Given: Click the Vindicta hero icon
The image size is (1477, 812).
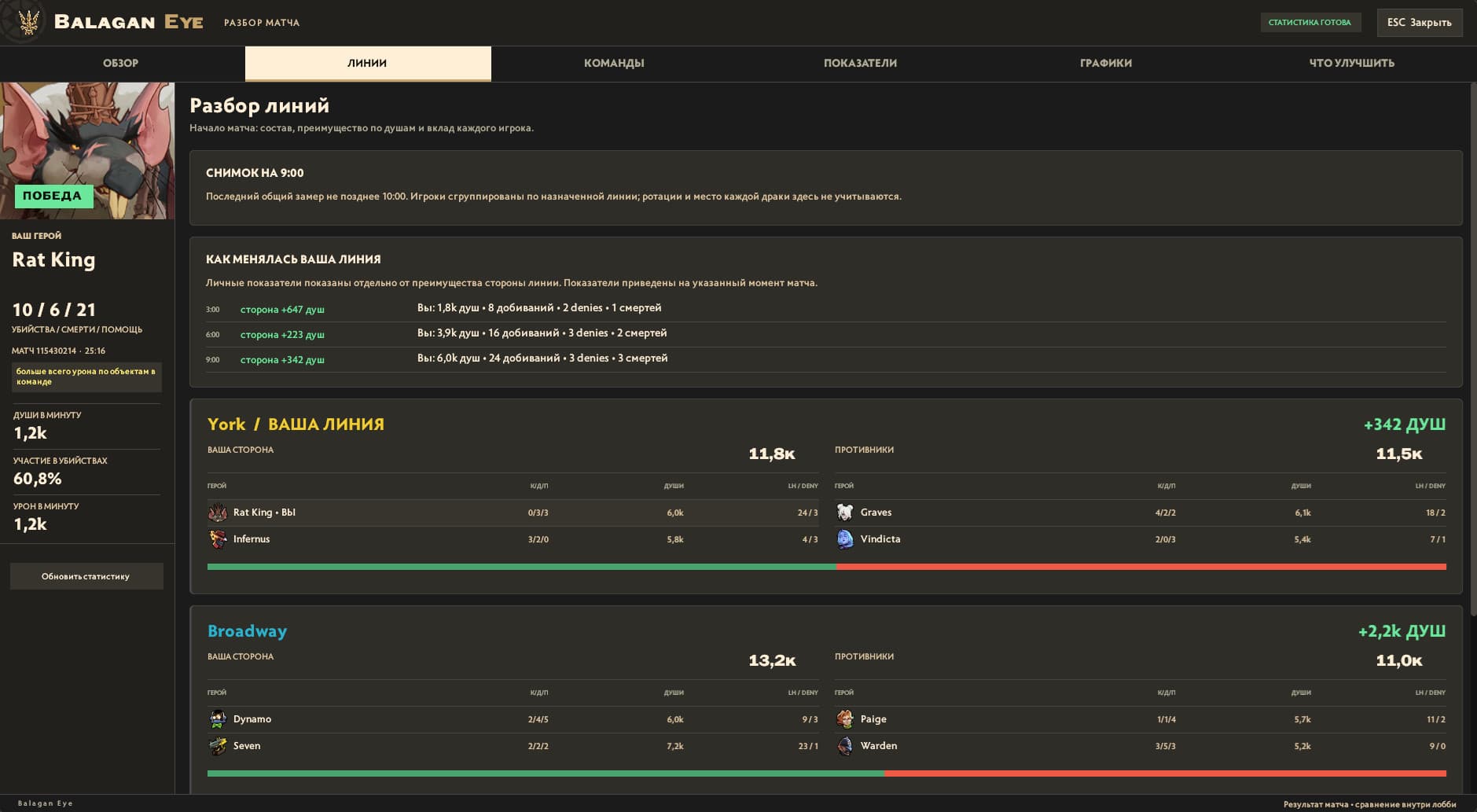Looking at the screenshot, I should [845, 539].
